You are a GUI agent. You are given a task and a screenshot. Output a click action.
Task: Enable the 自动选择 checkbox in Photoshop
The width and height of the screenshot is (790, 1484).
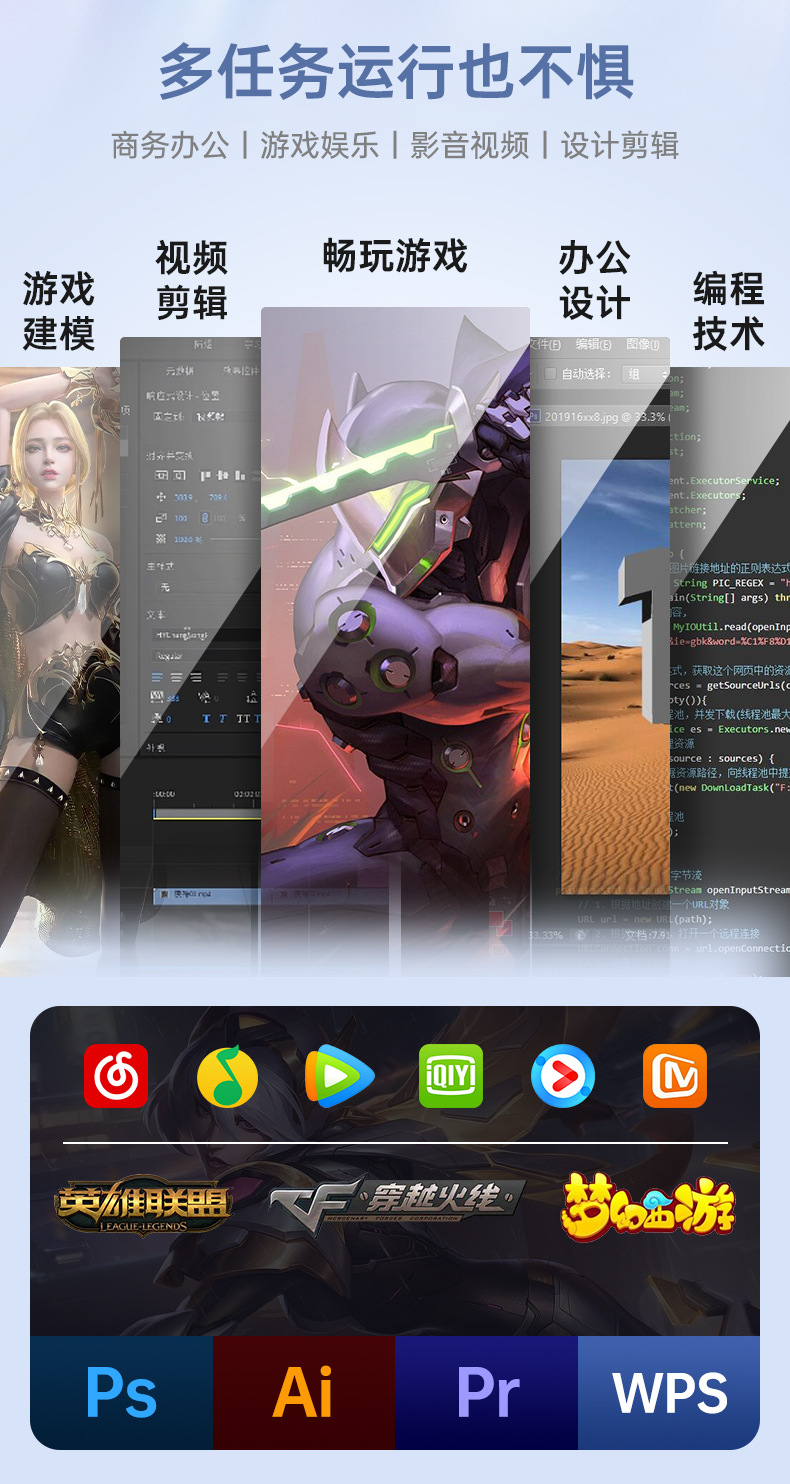tap(549, 373)
